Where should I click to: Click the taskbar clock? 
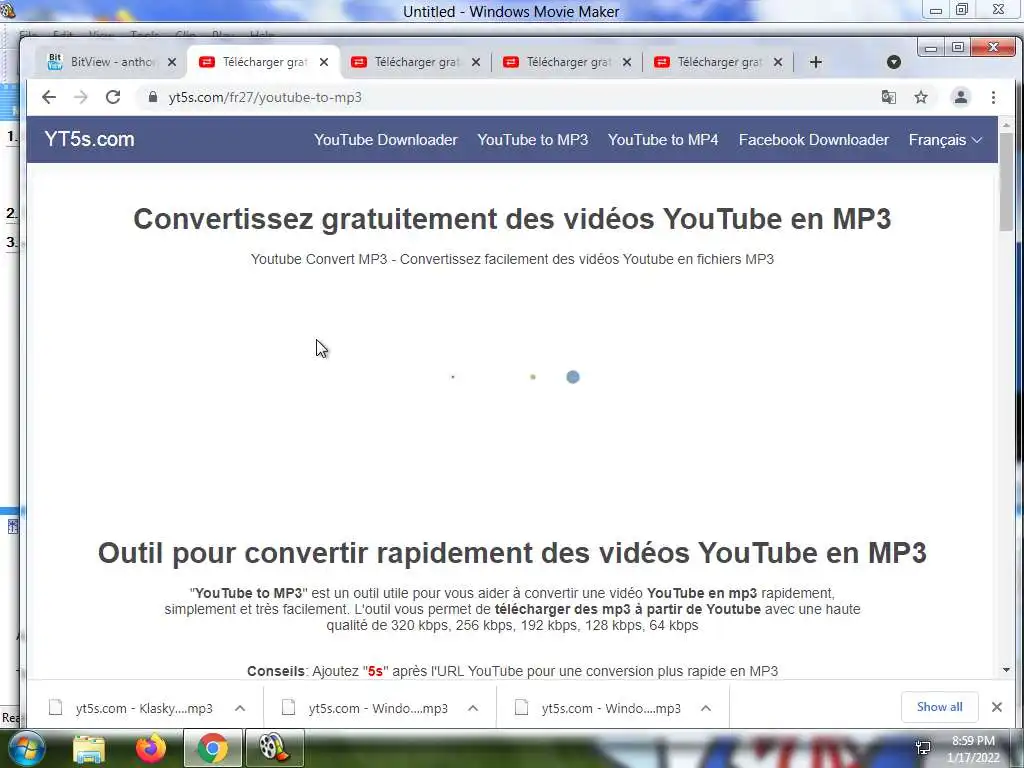[973, 749]
